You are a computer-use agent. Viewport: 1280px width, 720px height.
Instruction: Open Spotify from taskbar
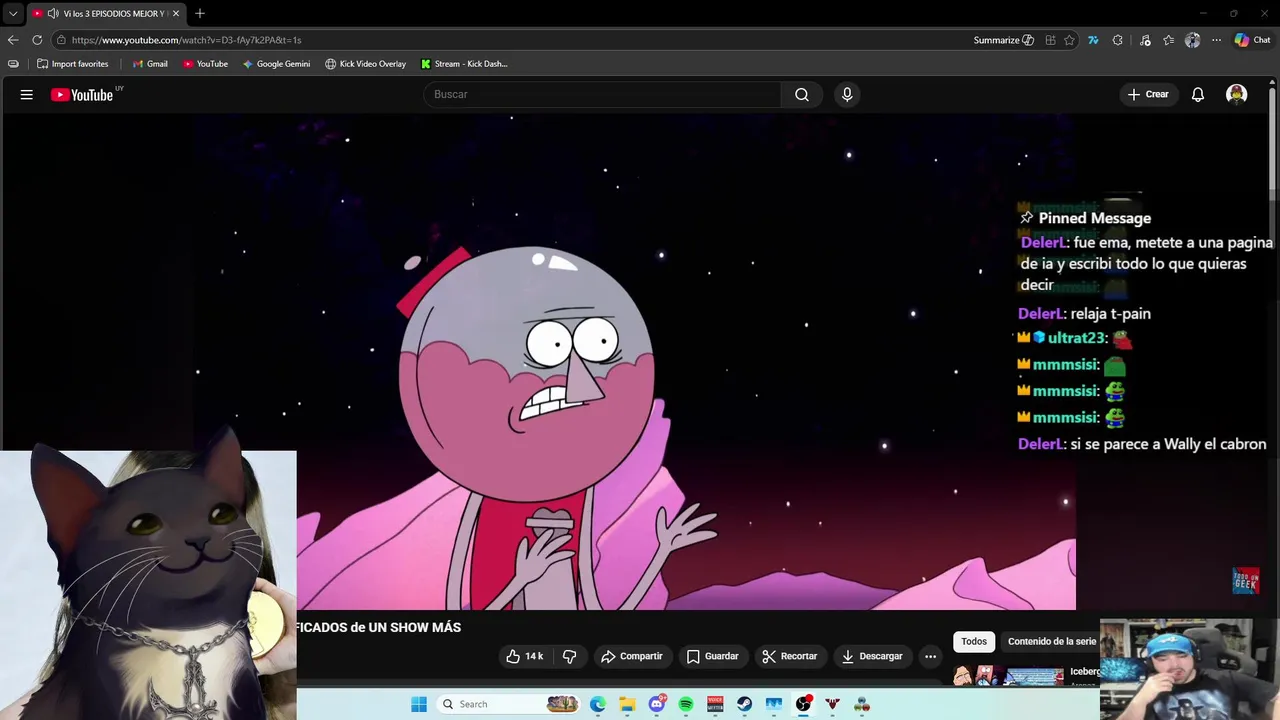click(686, 704)
